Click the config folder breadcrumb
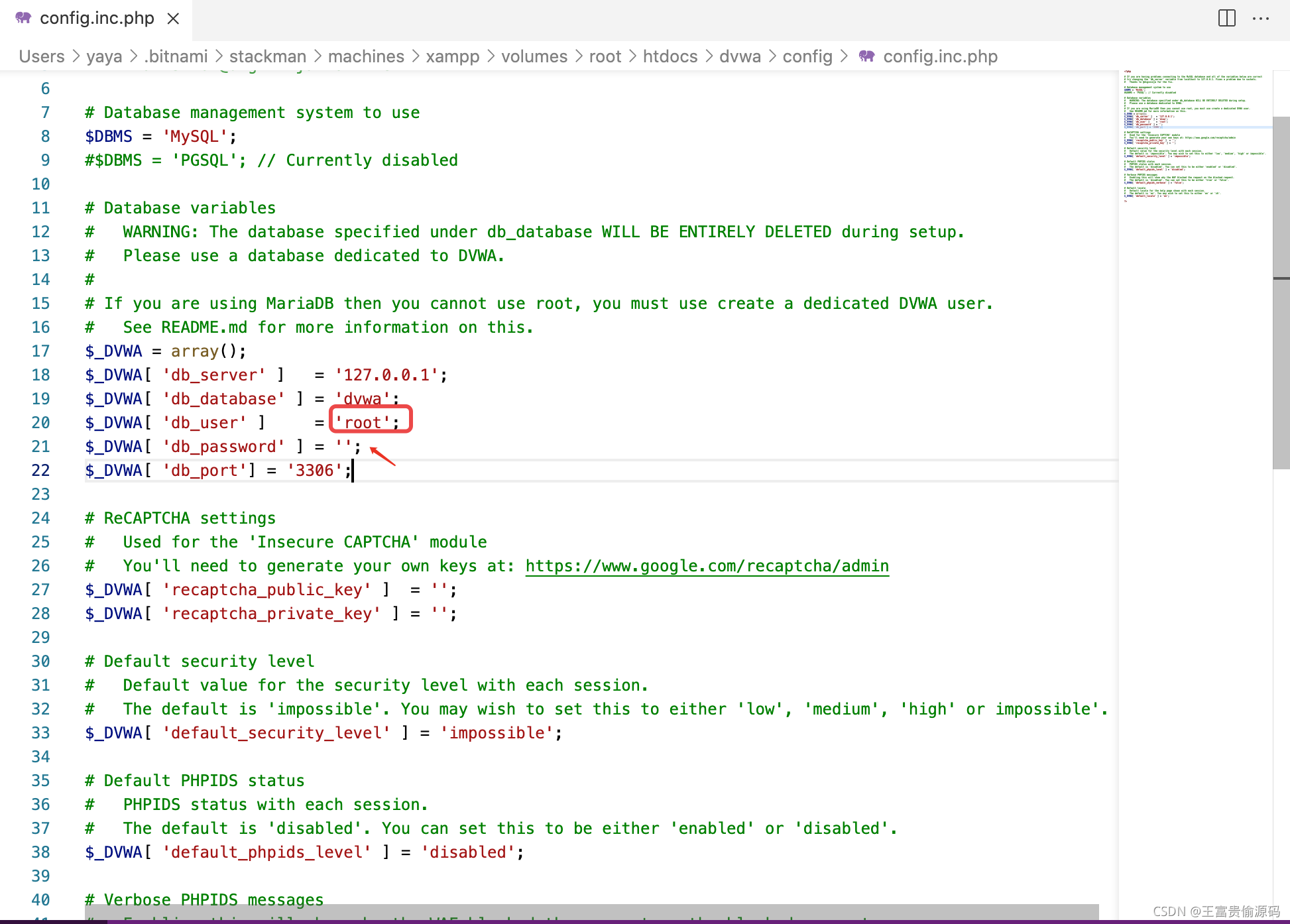 807,56
